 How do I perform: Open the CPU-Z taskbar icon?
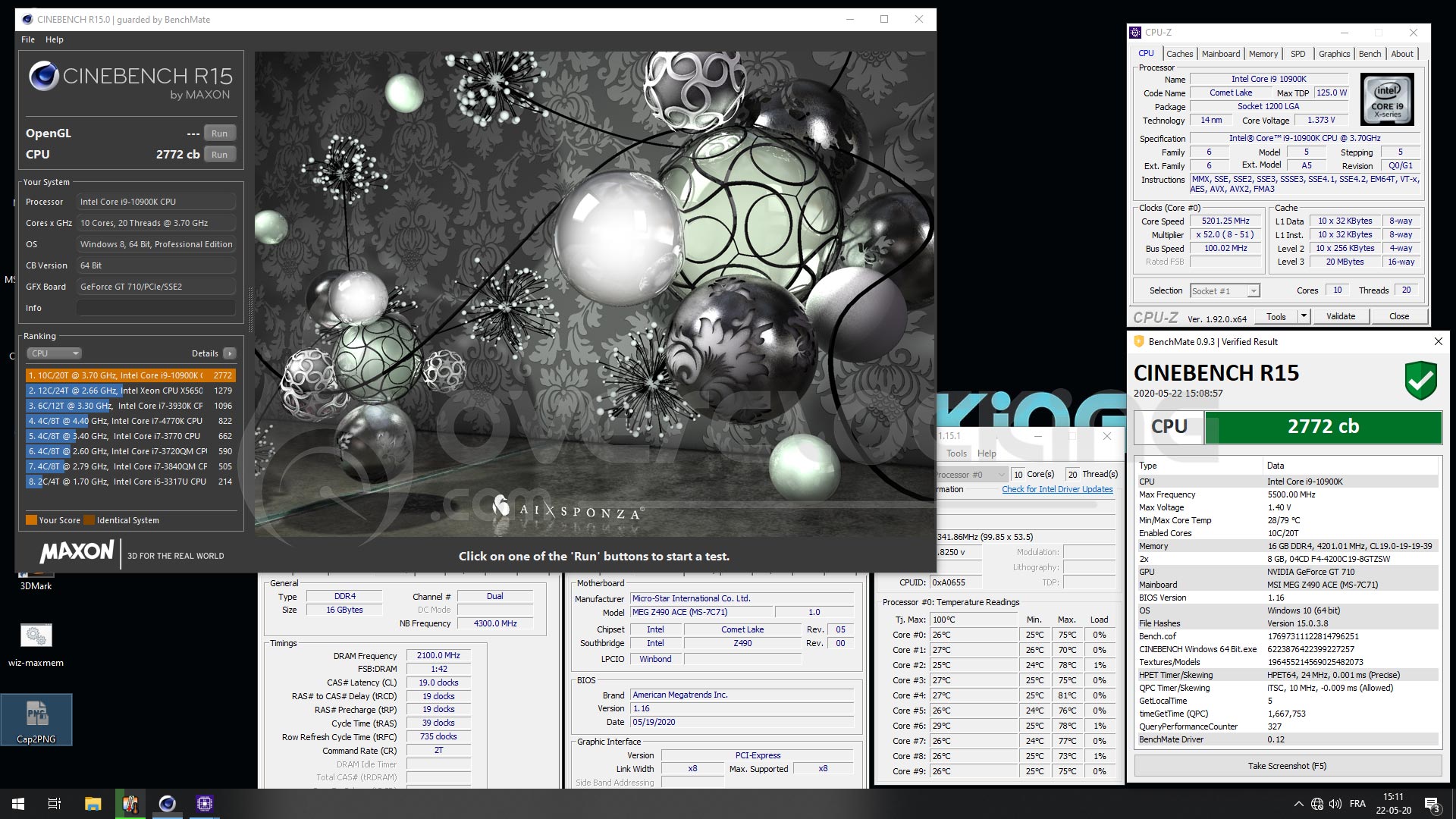[x=204, y=804]
